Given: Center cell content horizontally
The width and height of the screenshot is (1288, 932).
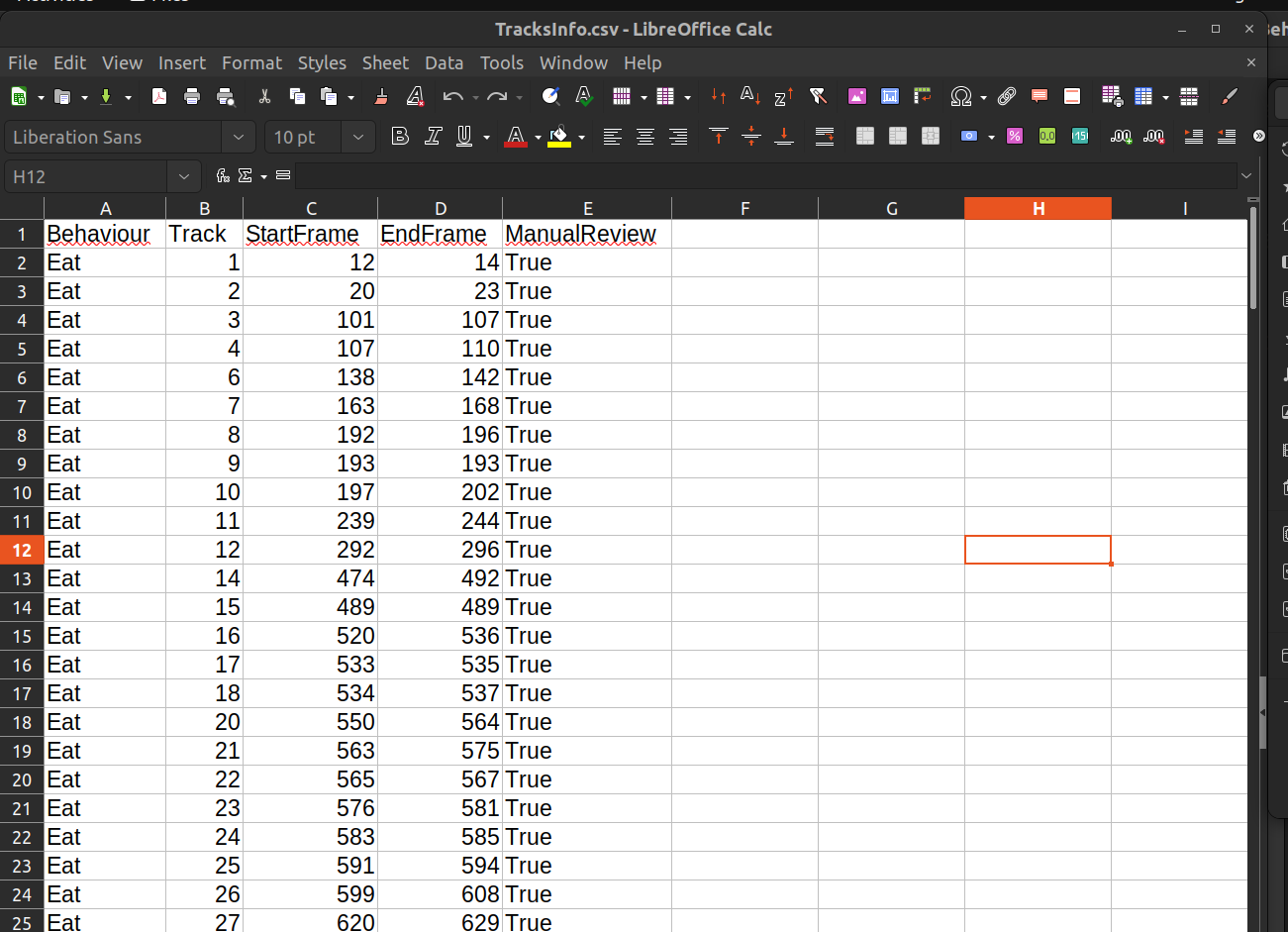Looking at the screenshot, I should tap(645, 137).
